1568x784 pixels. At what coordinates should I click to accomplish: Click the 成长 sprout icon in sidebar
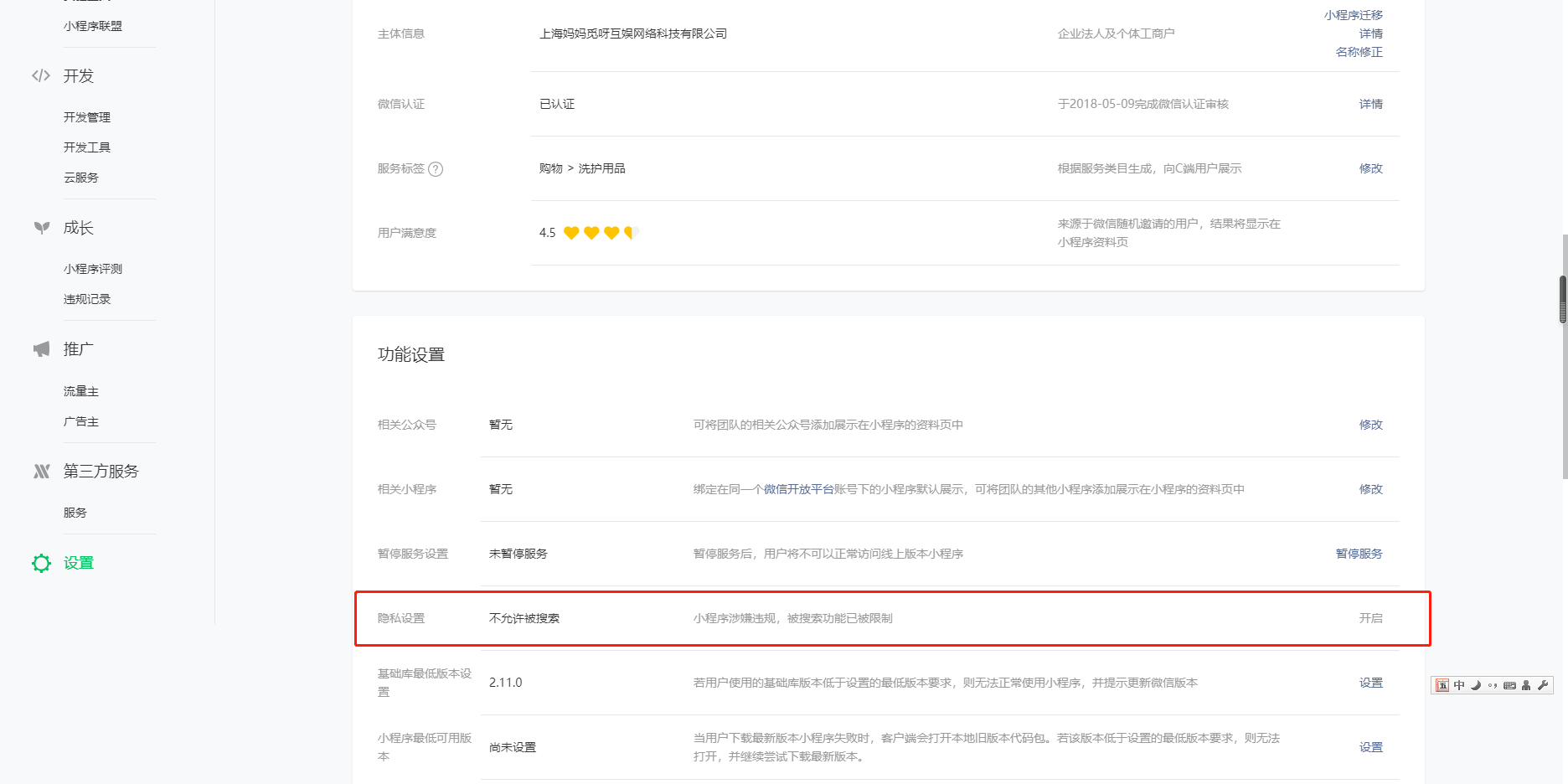(41, 227)
